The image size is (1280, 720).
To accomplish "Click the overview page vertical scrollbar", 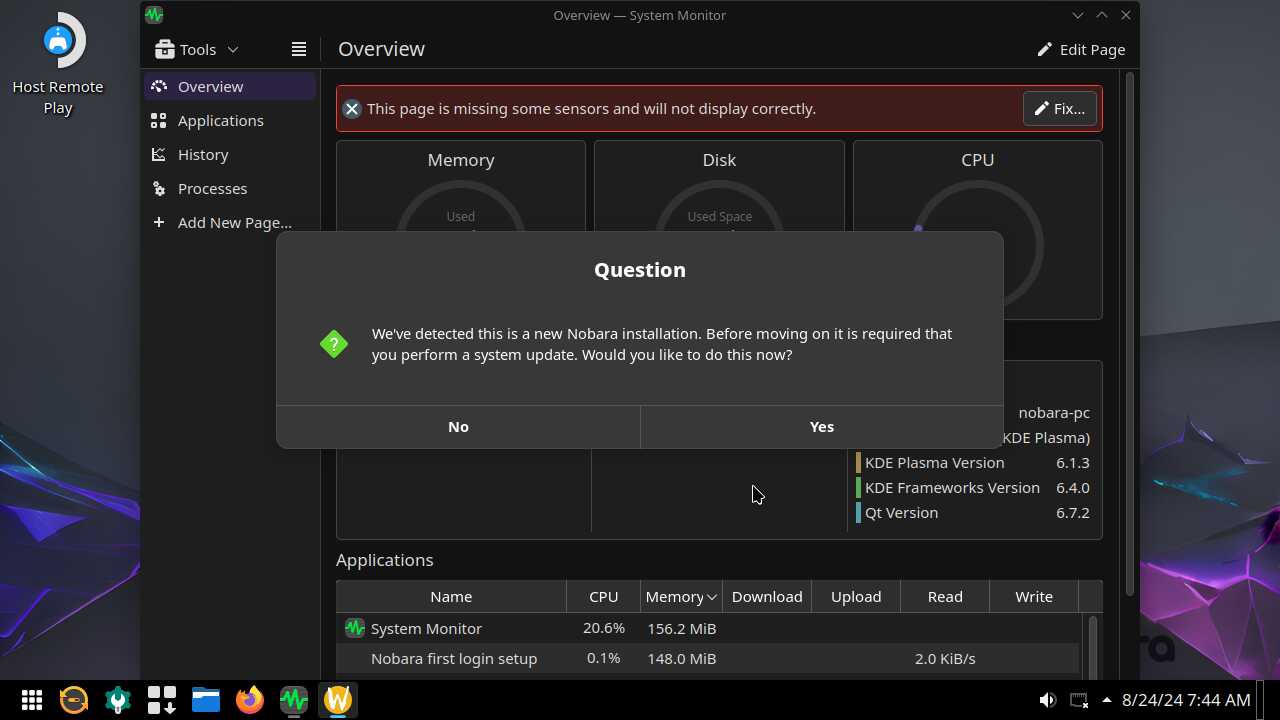I will pyautogui.click(x=1131, y=333).
